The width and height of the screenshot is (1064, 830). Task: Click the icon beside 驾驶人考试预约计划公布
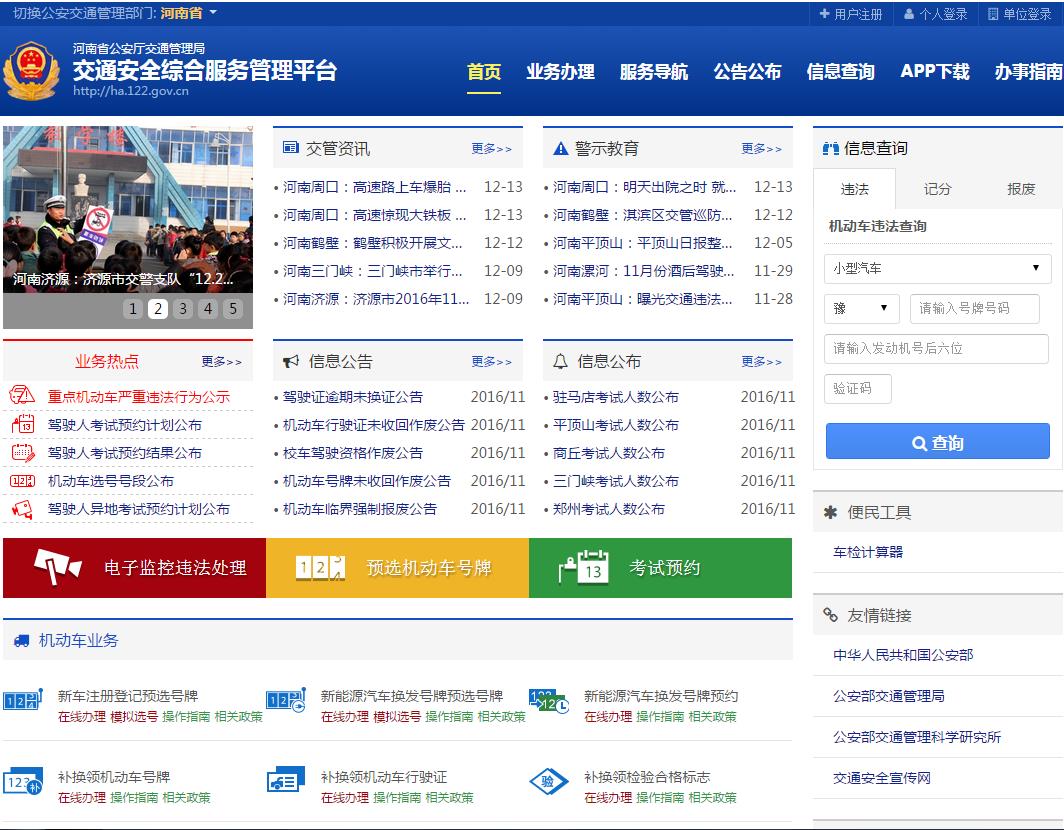tap(22, 425)
